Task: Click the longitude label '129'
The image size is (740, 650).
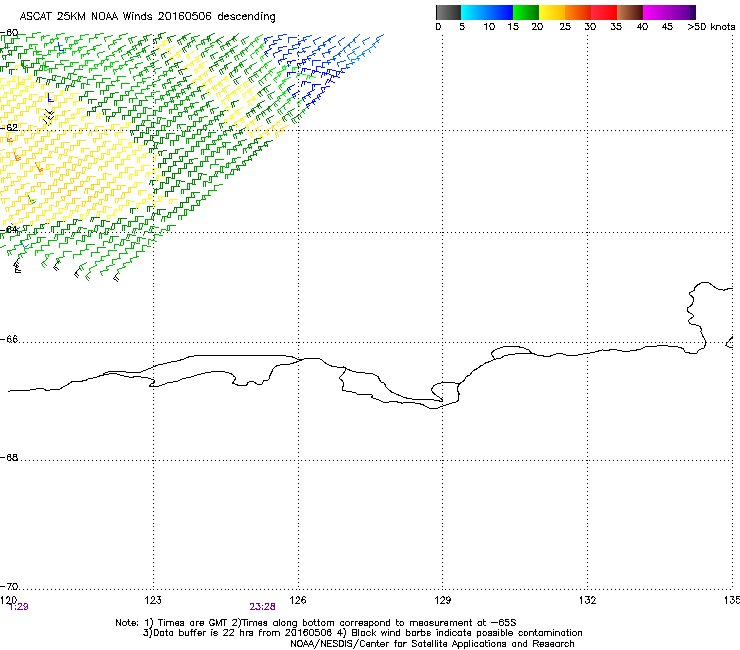Action: pyautogui.click(x=443, y=600)
